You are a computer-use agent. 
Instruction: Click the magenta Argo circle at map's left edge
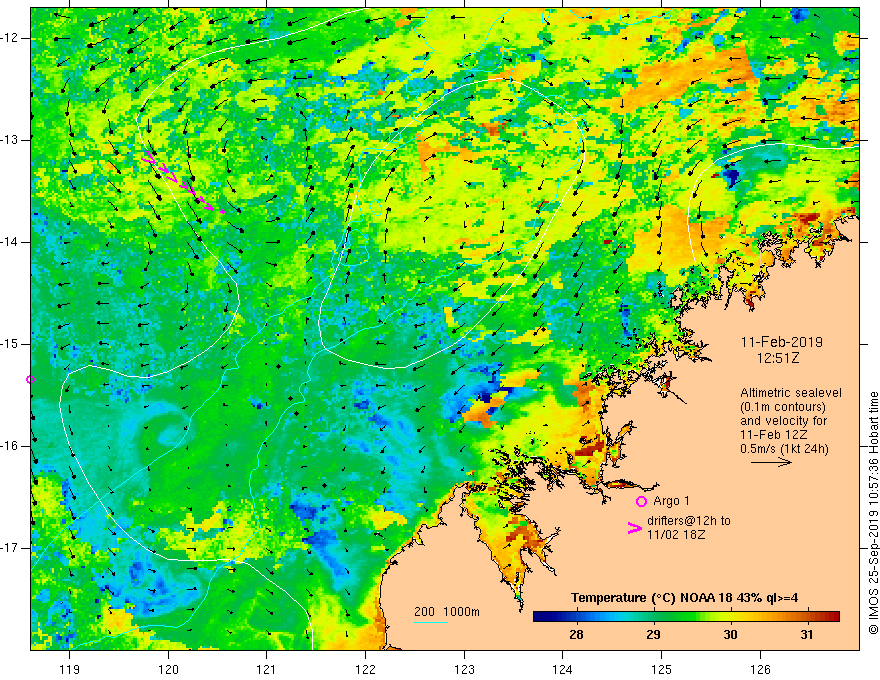(x=30, y=380)
